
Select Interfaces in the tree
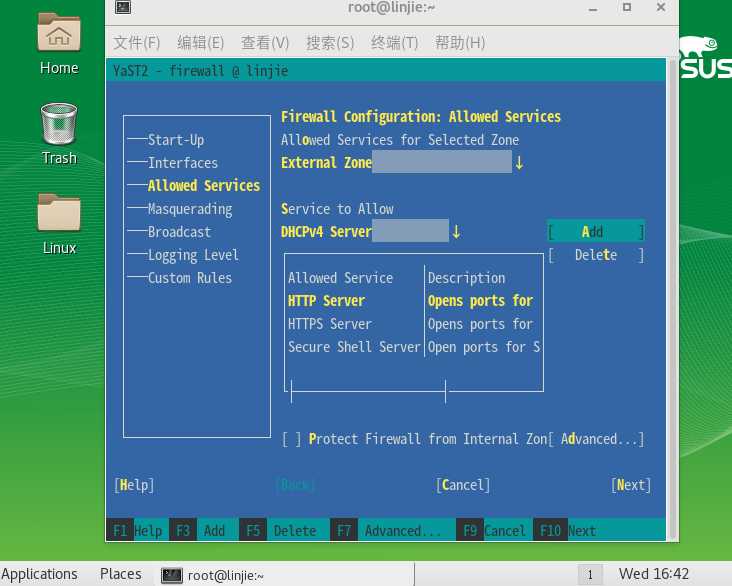click(x=183, y=162)
